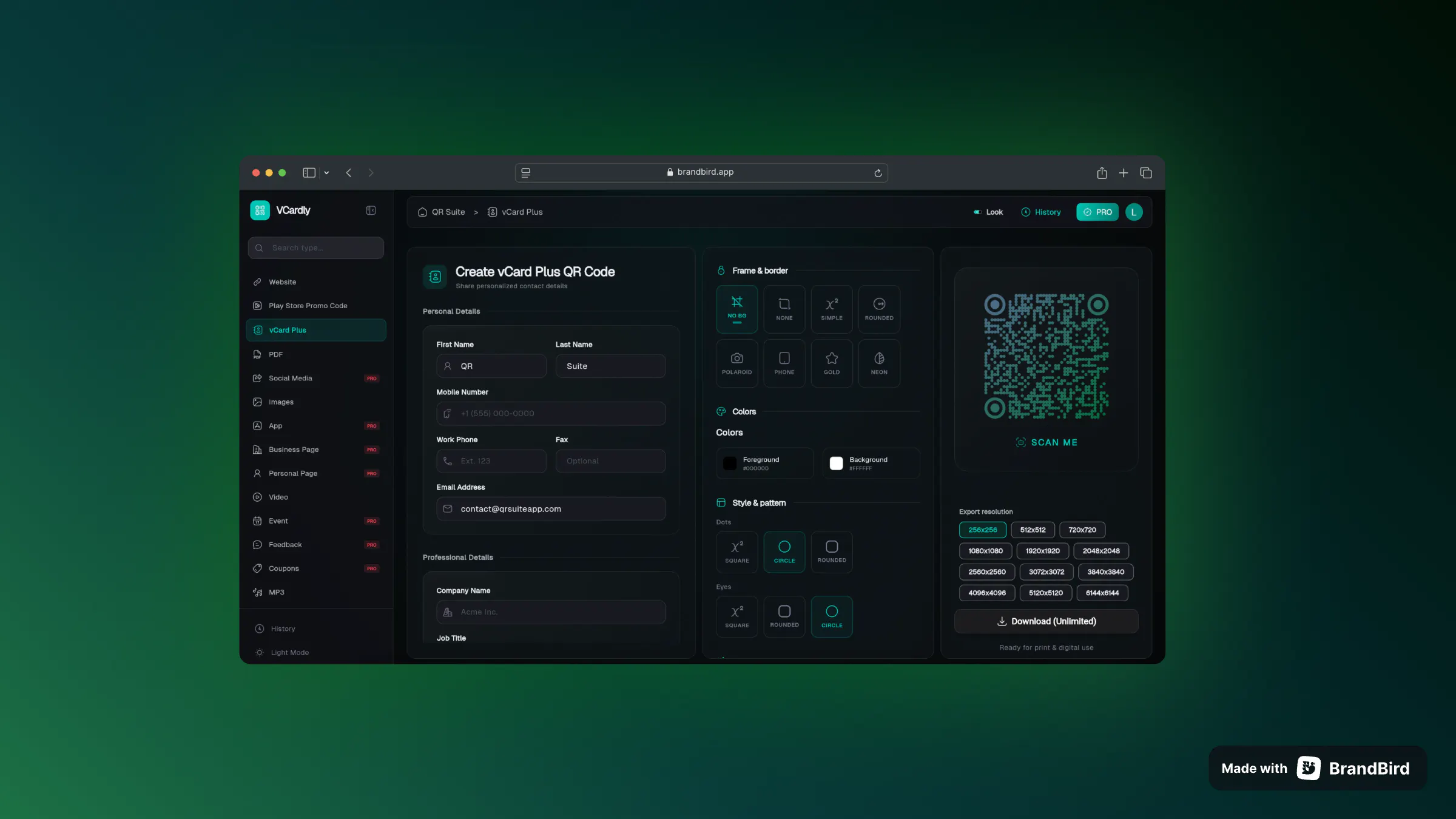Open the Feedback QR type
Viewport: 1456px width, 819px height.
point(316,545)
